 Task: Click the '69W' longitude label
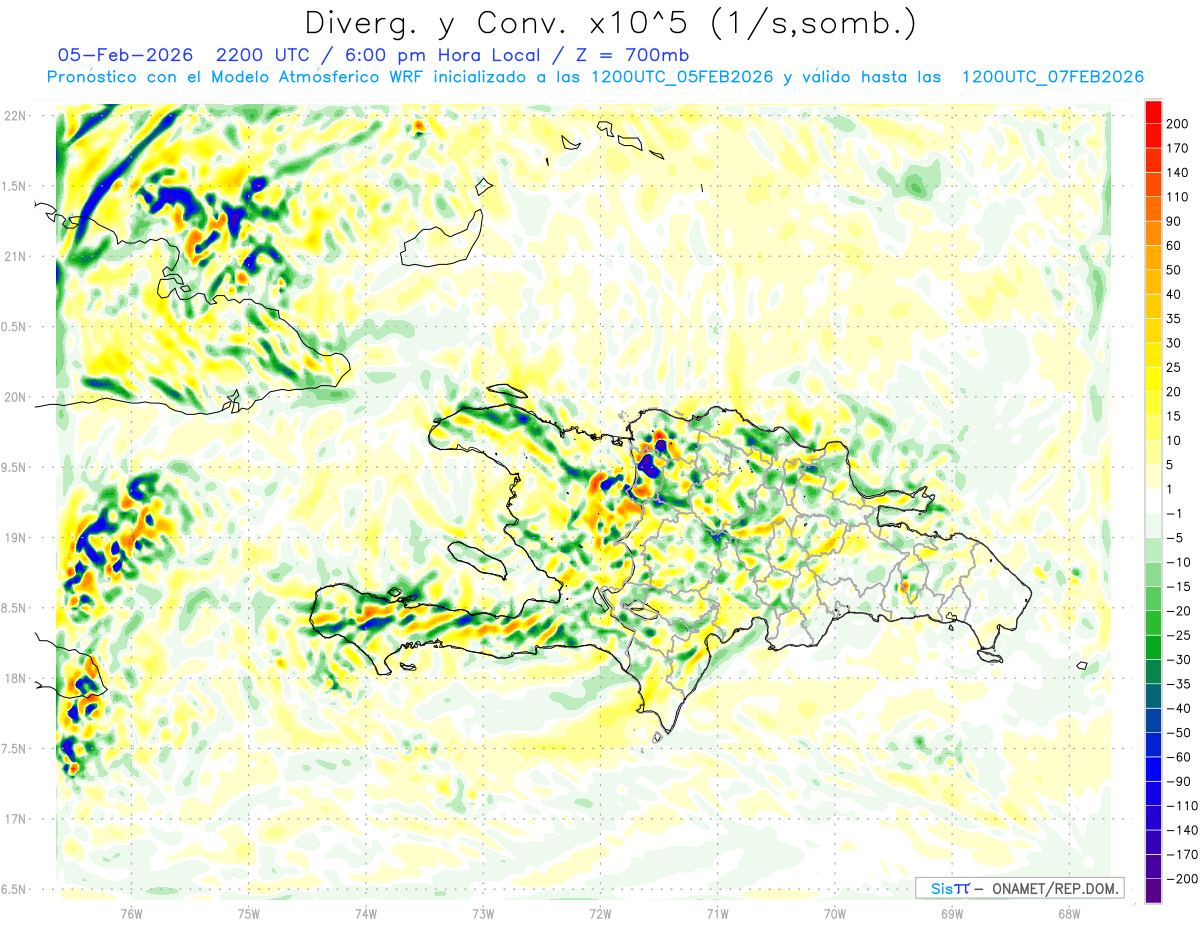pyautogui.click(x=952, y=913)
